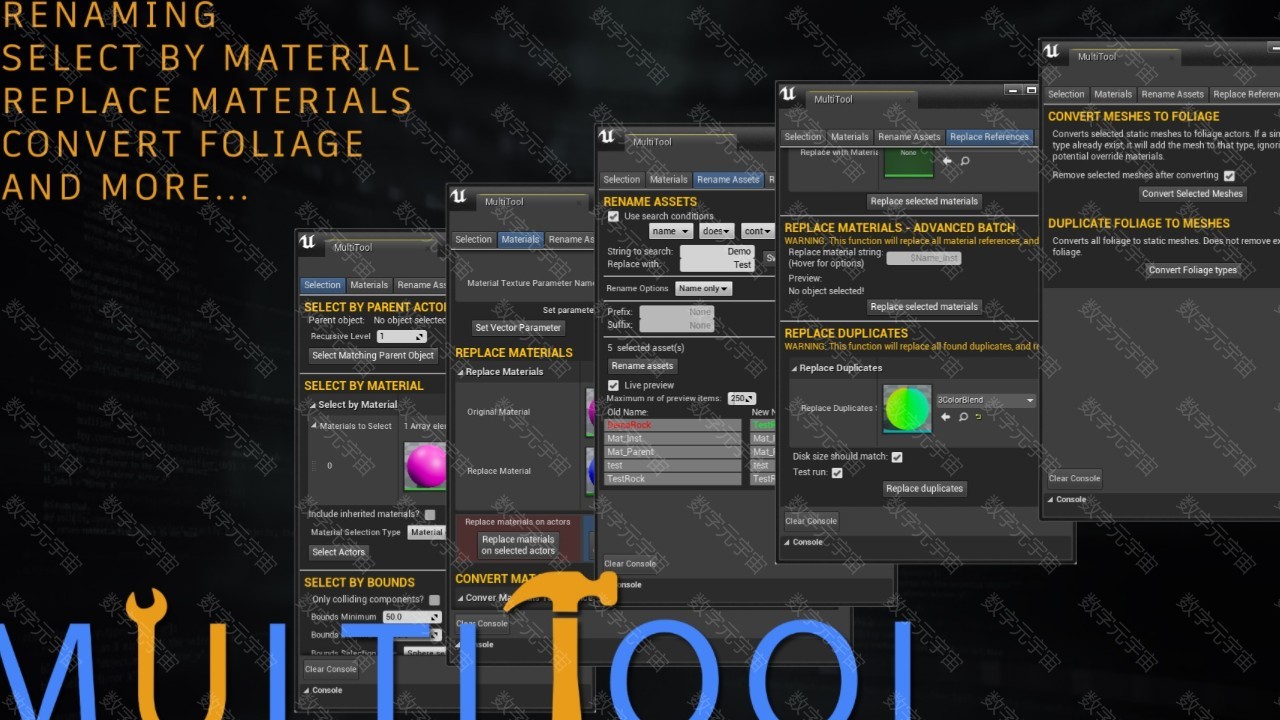Enable Only colliding components checkbox
This screenshot has width=1280, height=720.
(x=434, y=600)
